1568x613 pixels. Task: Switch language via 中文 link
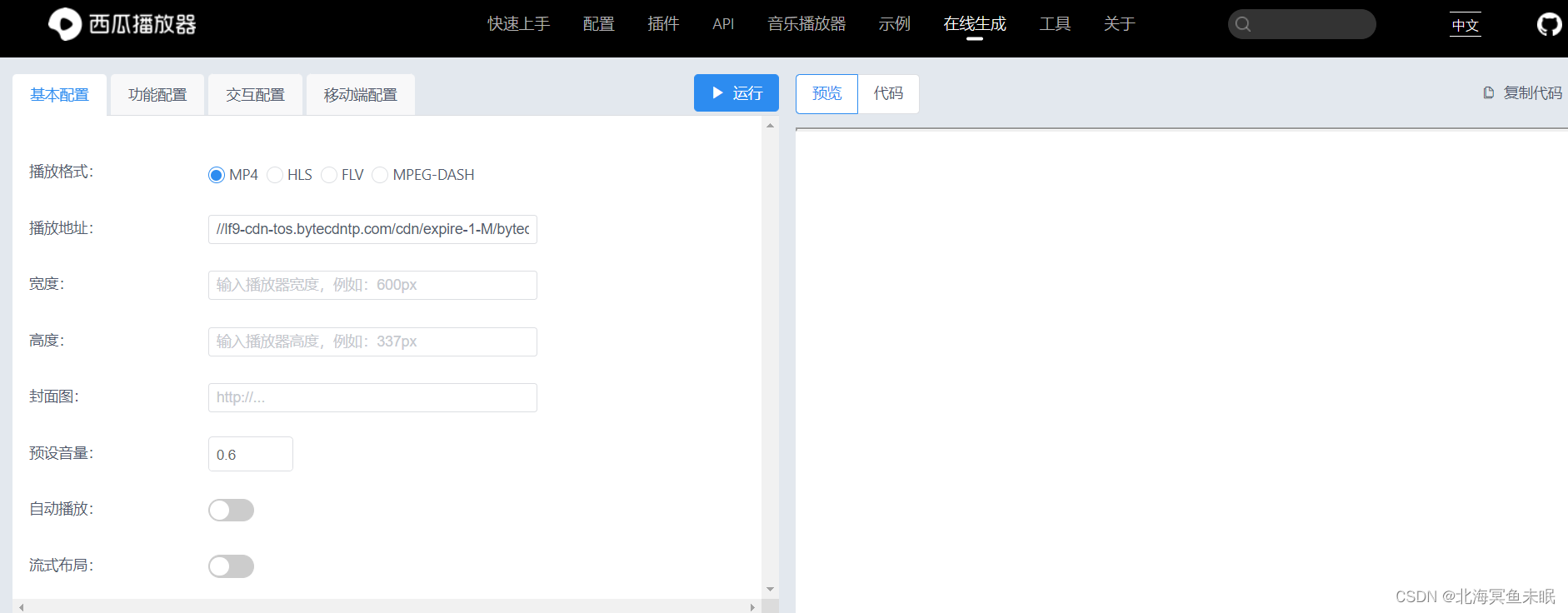pos(1466,25)
